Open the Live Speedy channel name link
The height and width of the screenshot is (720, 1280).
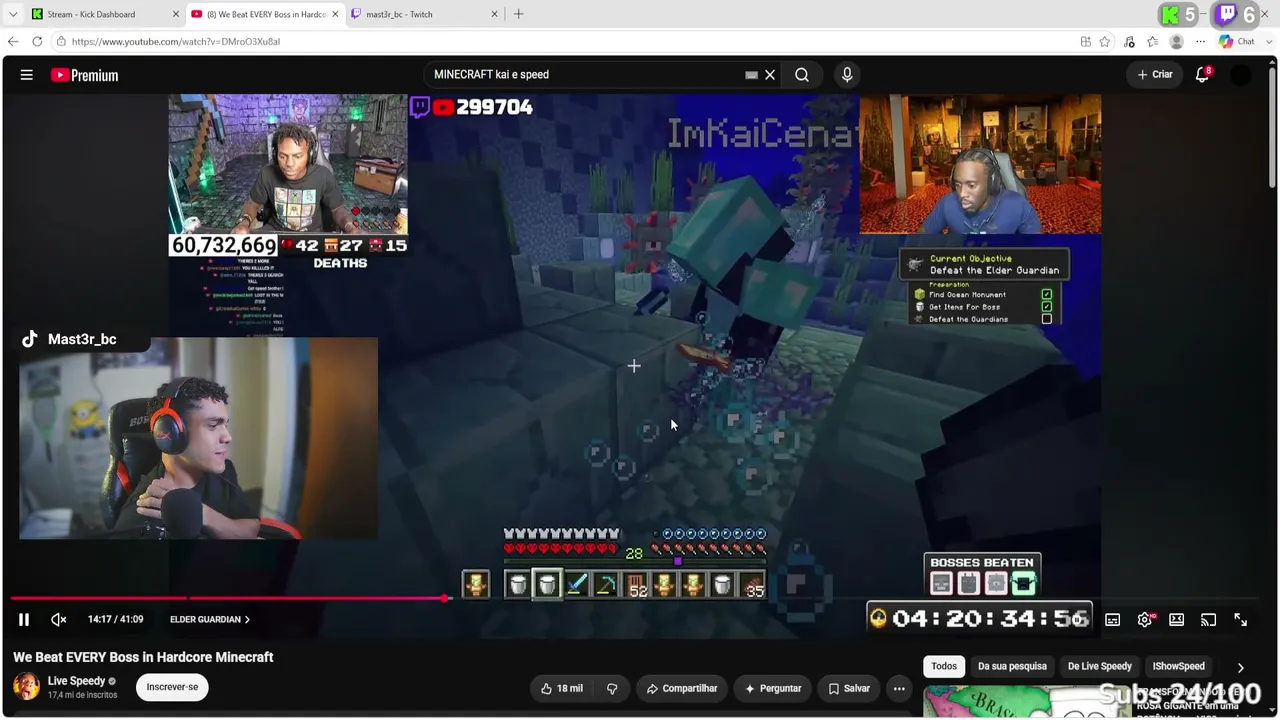pos(76,681)
